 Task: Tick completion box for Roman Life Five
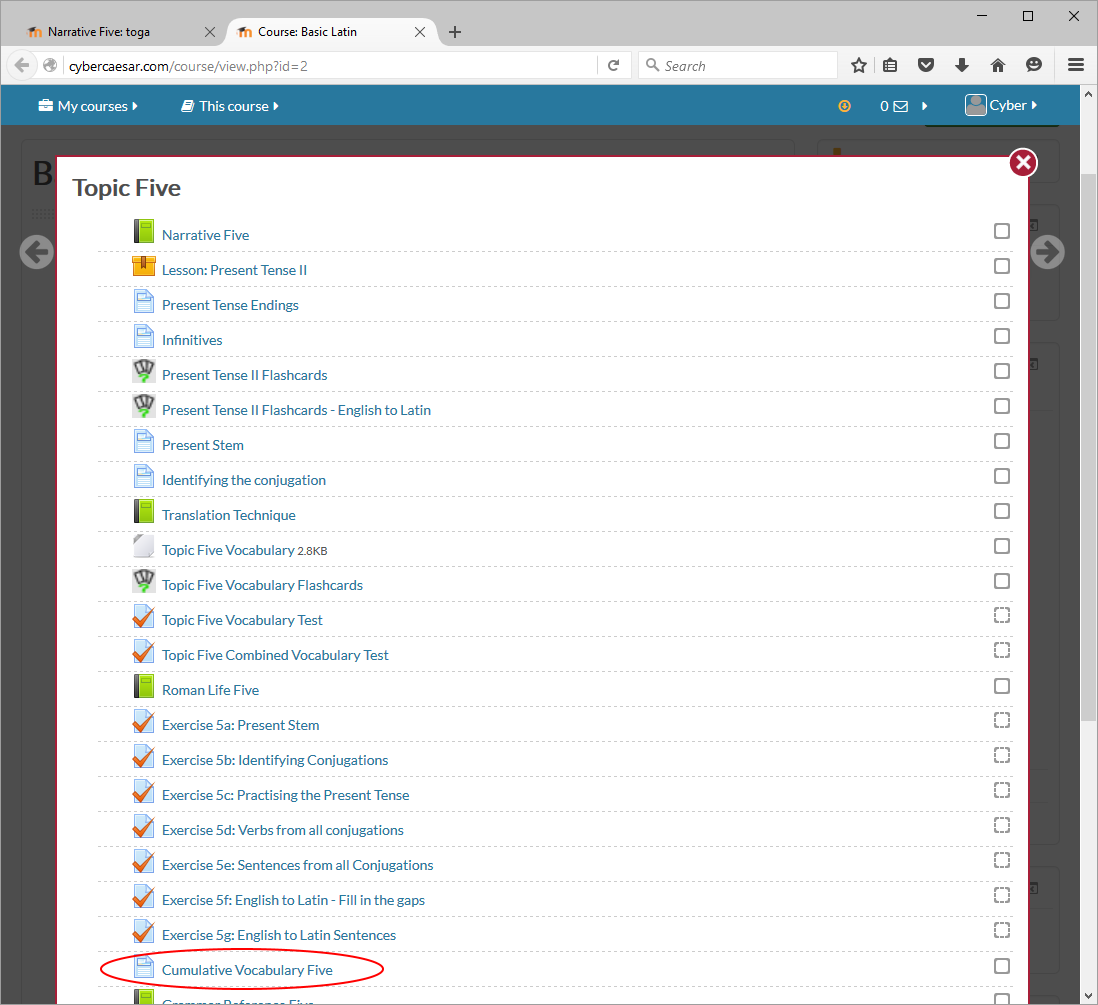point(1002,686)
